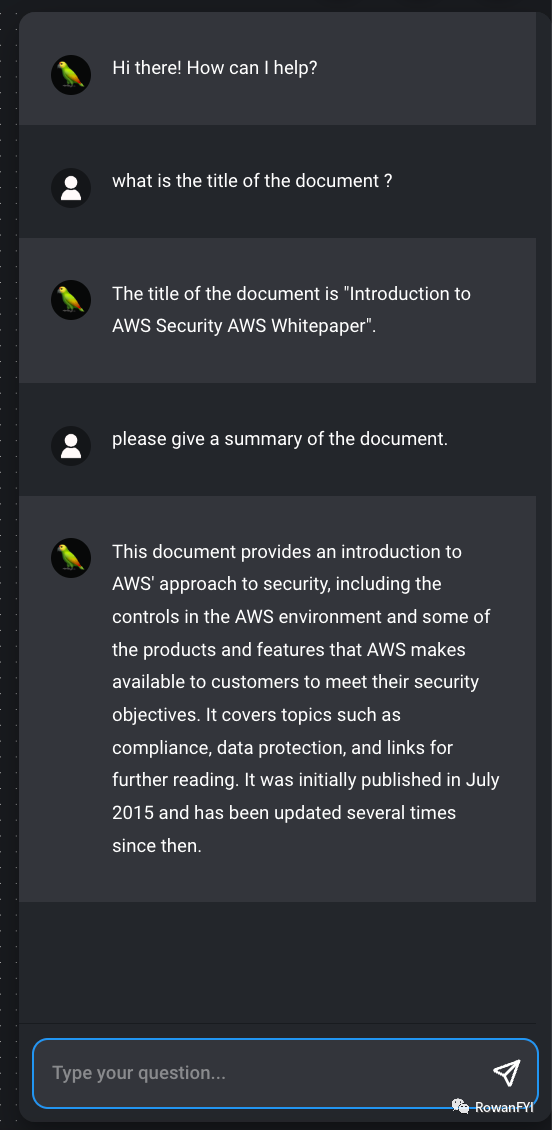
Task: Click the summary line mentioning "July 2015"
Action: tap(306, 780)
